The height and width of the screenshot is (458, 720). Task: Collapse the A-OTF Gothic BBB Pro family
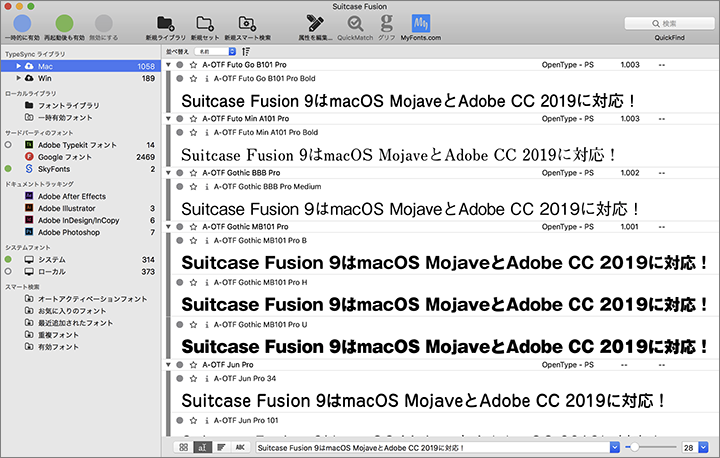(169, 173)
